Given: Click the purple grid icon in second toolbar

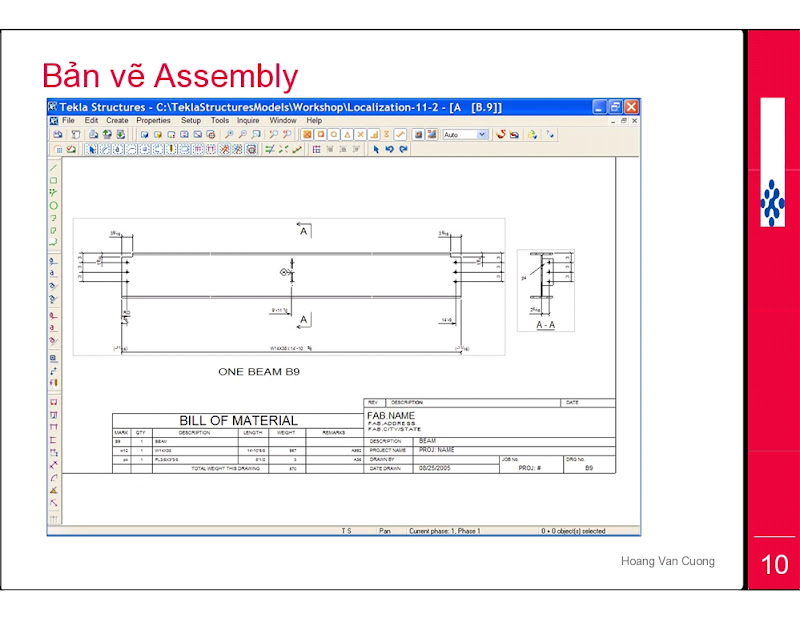Looking at the screenshot, I should (316, 150).
